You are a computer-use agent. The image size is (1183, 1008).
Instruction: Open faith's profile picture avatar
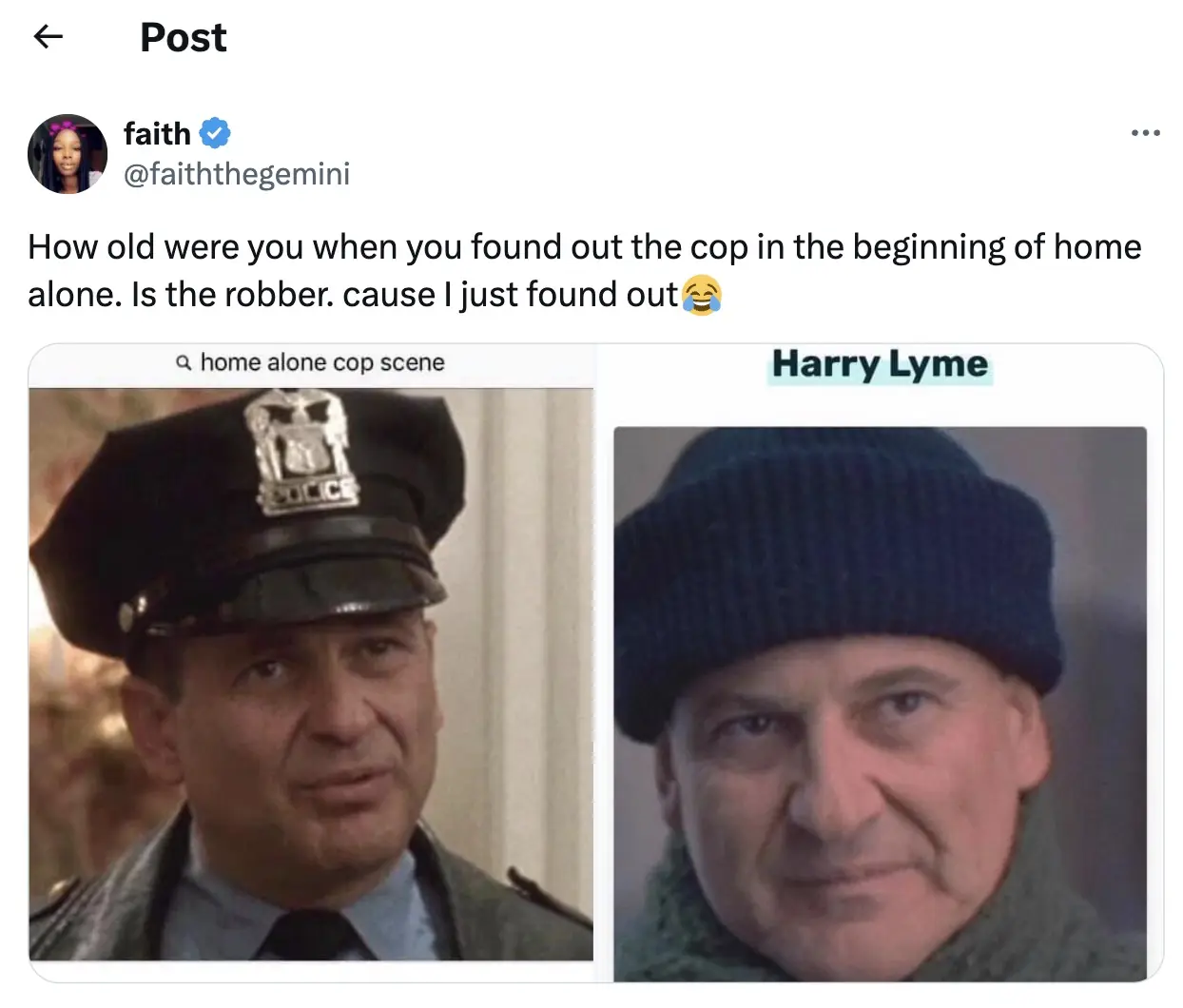(68, 154)
